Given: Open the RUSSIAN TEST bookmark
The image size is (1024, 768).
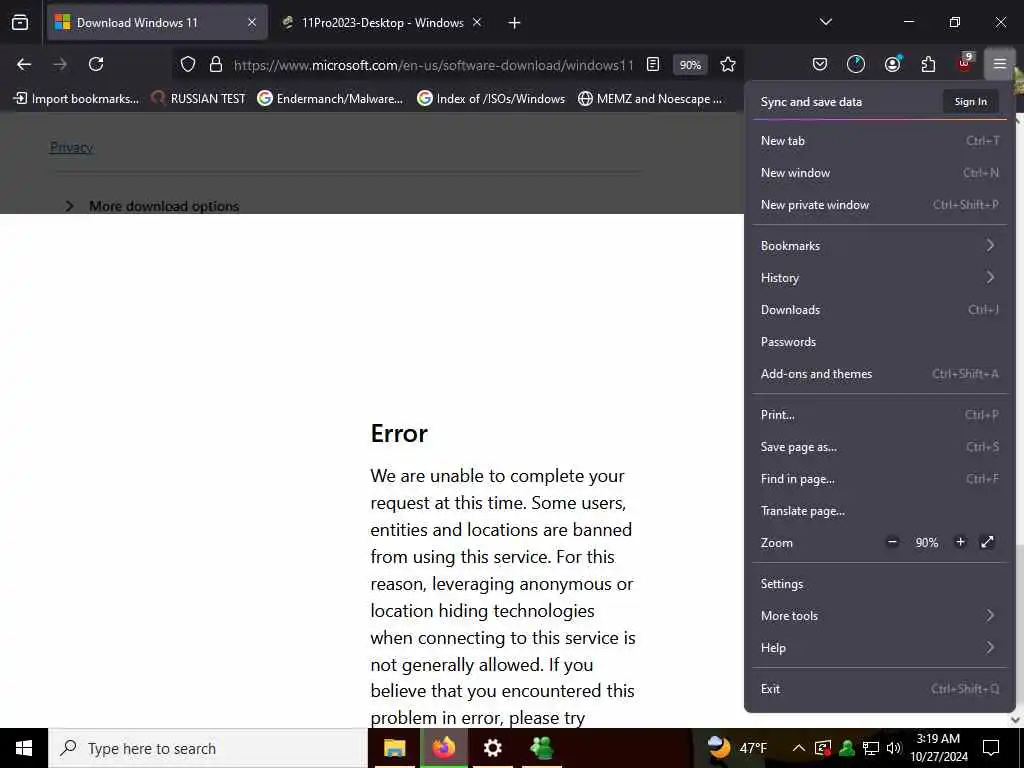Looking at the screenshot, I should (198, 99).
